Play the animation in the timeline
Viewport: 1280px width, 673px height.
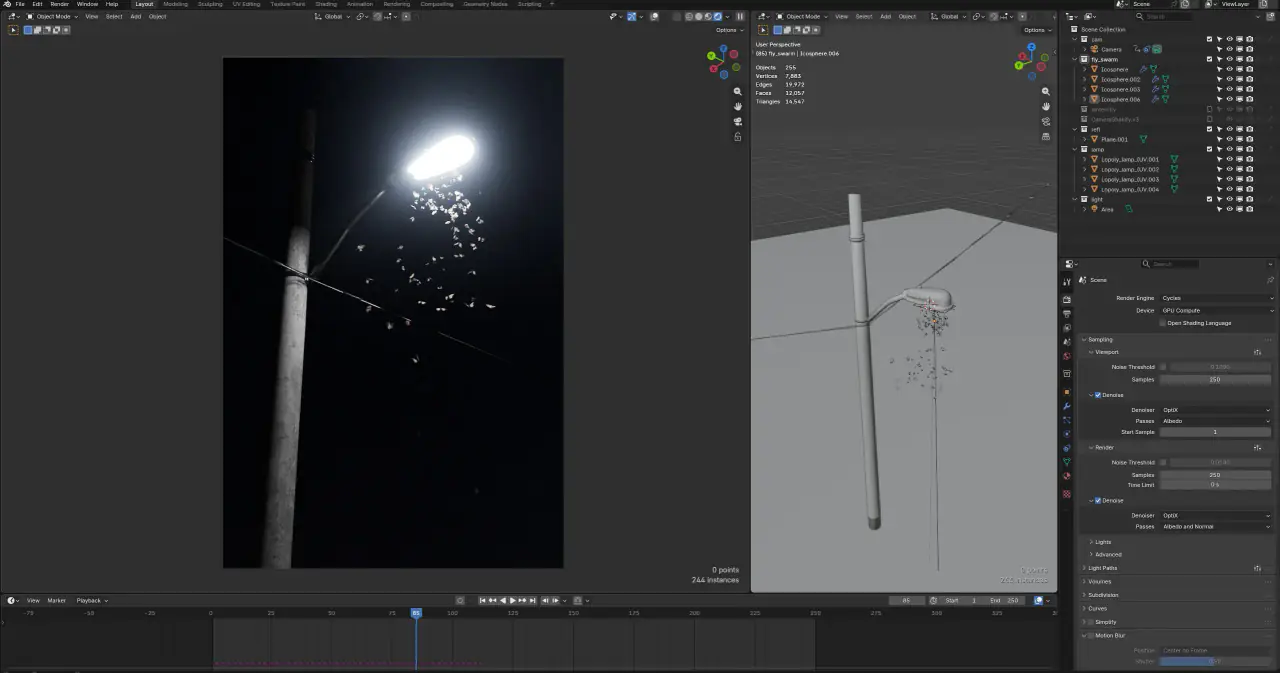(x=513, y=600)
